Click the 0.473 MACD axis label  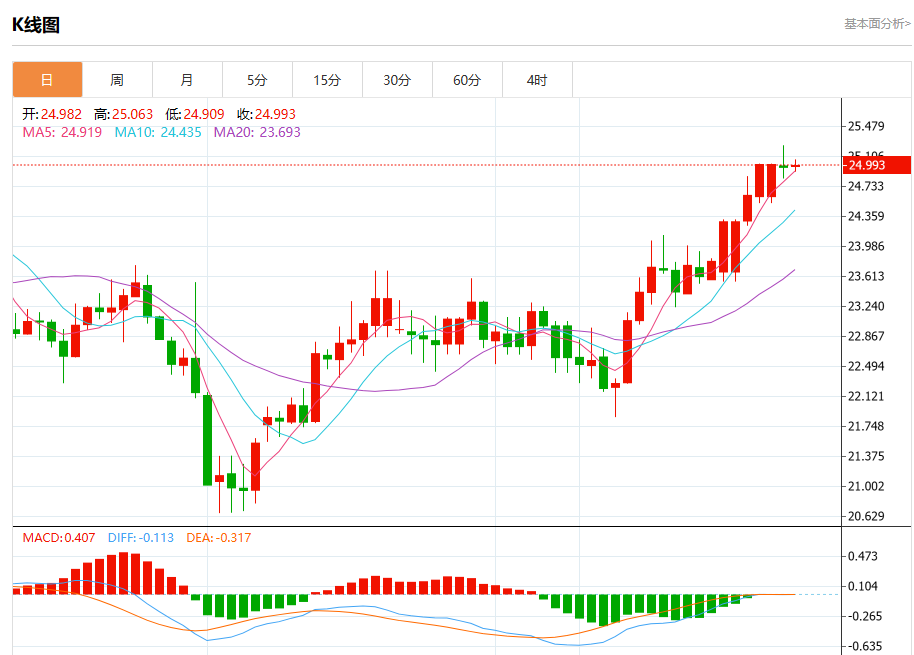(x=863, y=557)
